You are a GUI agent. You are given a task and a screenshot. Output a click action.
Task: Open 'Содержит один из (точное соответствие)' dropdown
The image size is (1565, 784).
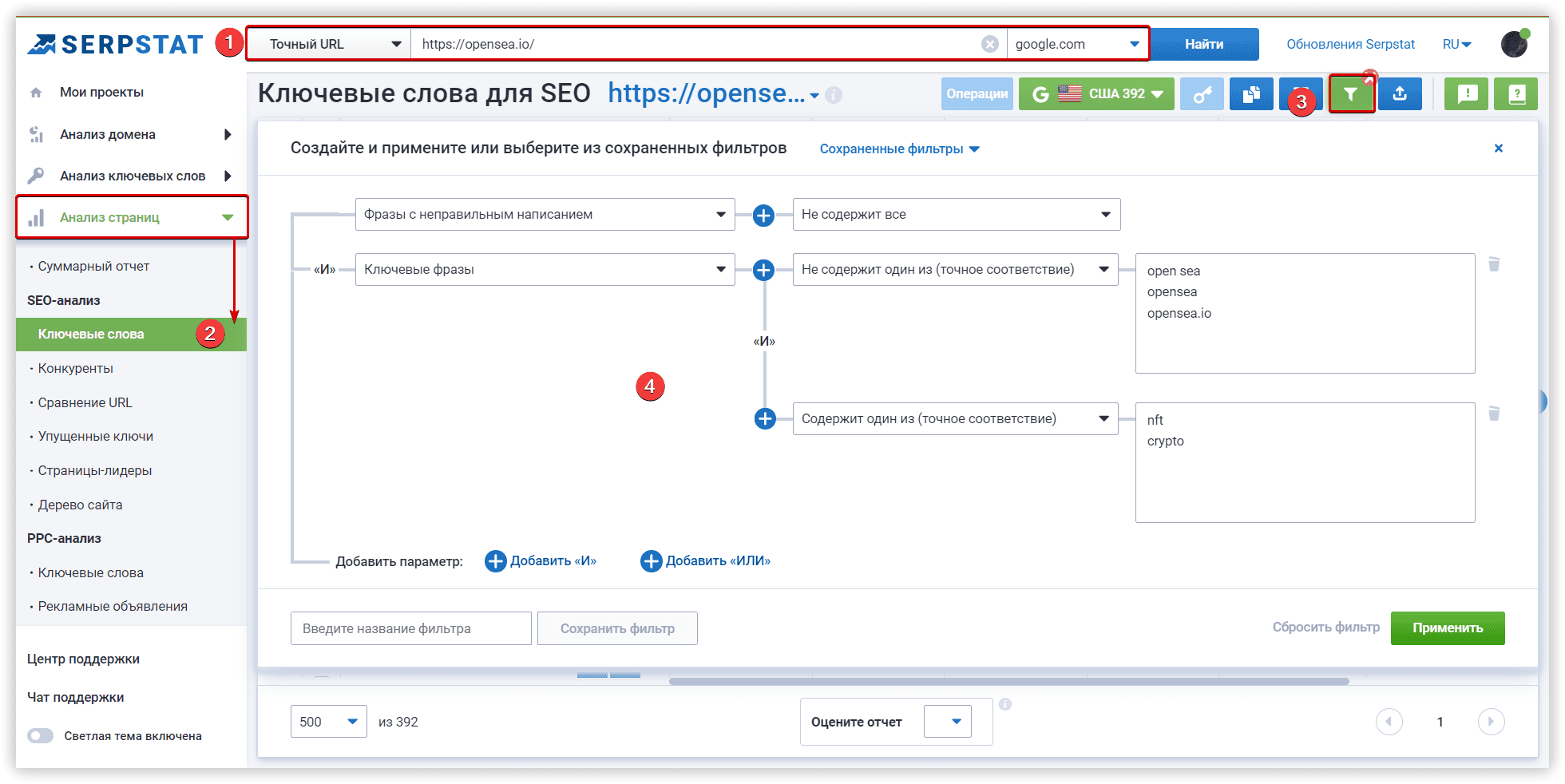(956, 418)
